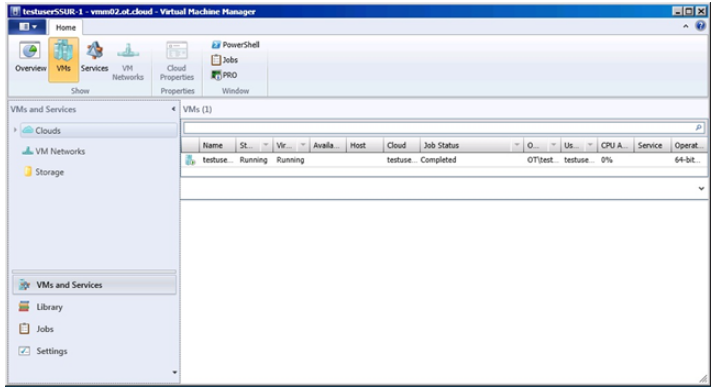Click the window resize grip
The image size is (722, 392).
point(703,379)
